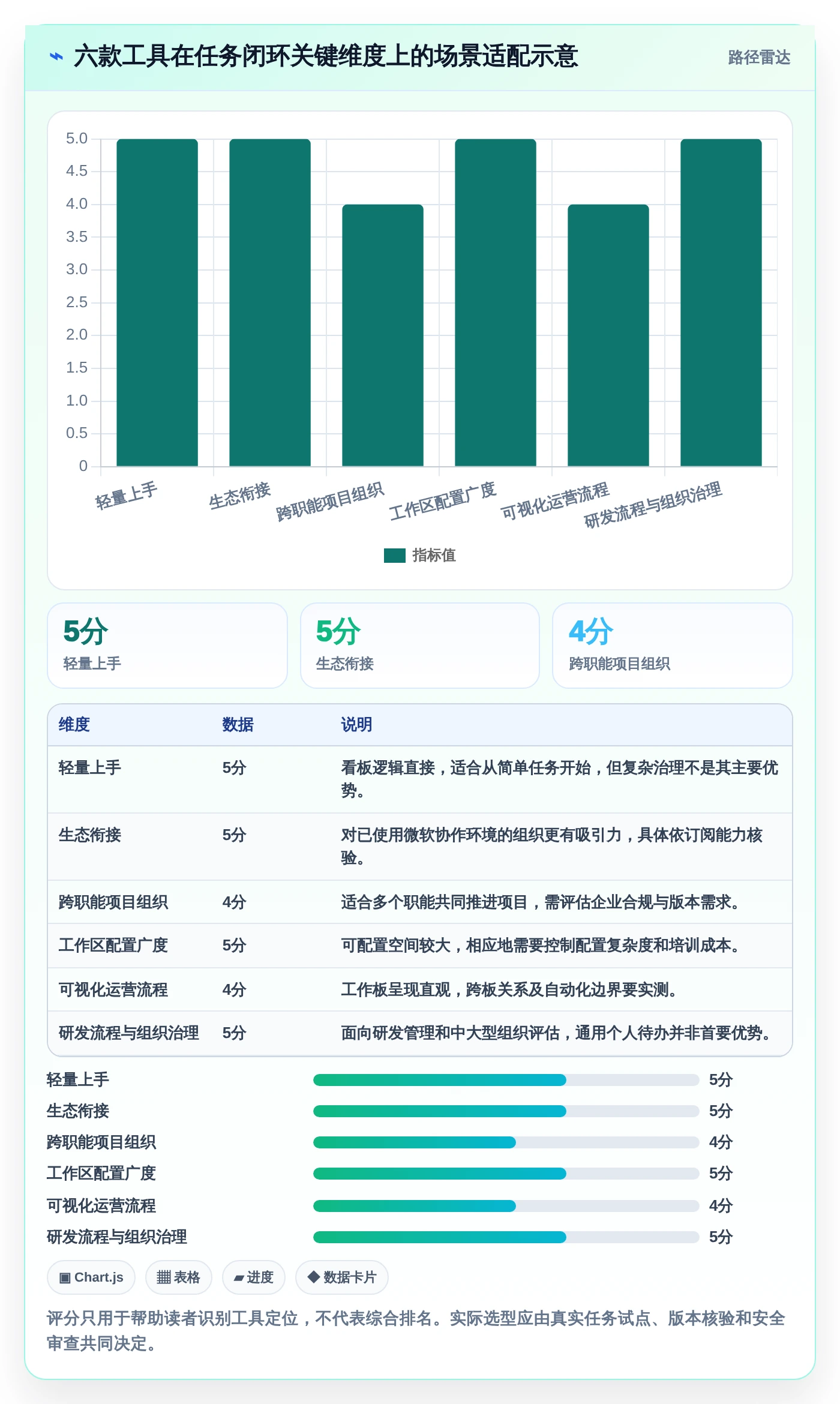
Task: Click the 轻量上手 progress bar
Action: tap(506, 1080)
